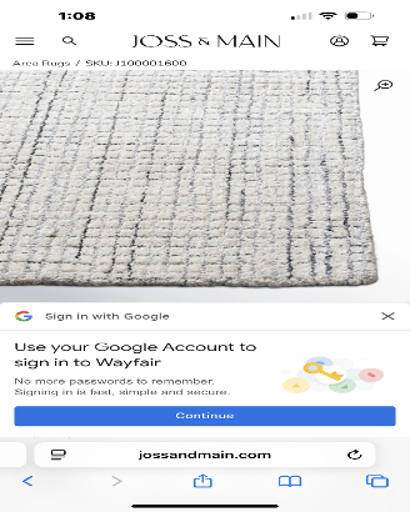Image resolution: width=410 pixels, height=512 pixels.
Task: Open the hamburger menu
Action: click(25, 41)
